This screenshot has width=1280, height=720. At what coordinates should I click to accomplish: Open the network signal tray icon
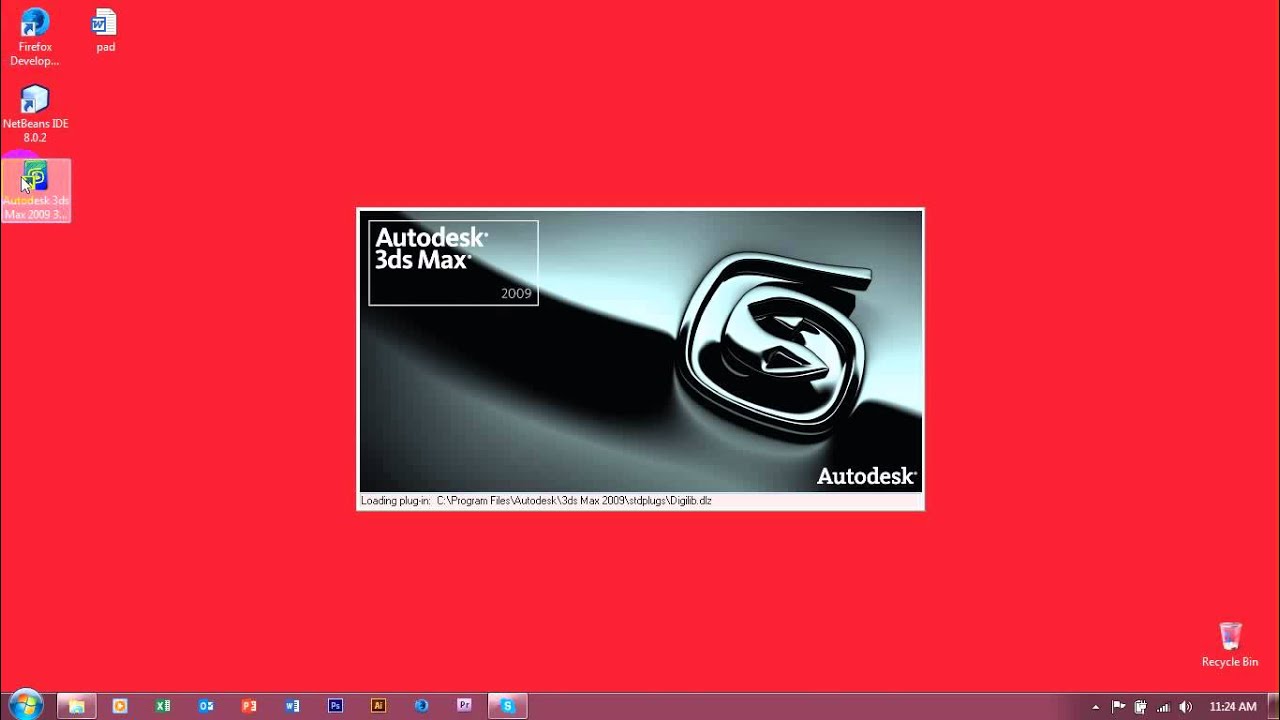1163,707
